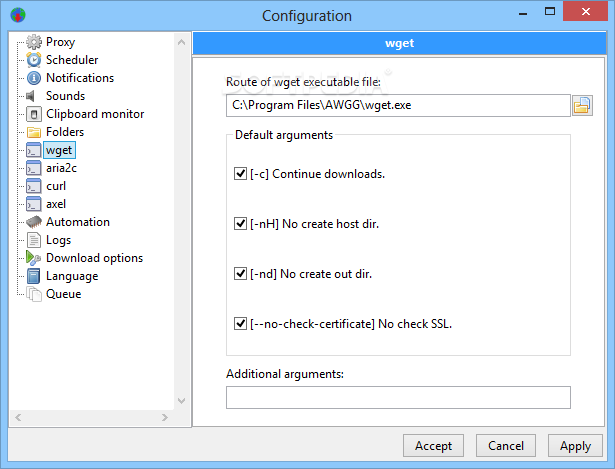615x469 pixels.
Task: Select the Scheduler alarm clock icon
Action: [34, 60]
